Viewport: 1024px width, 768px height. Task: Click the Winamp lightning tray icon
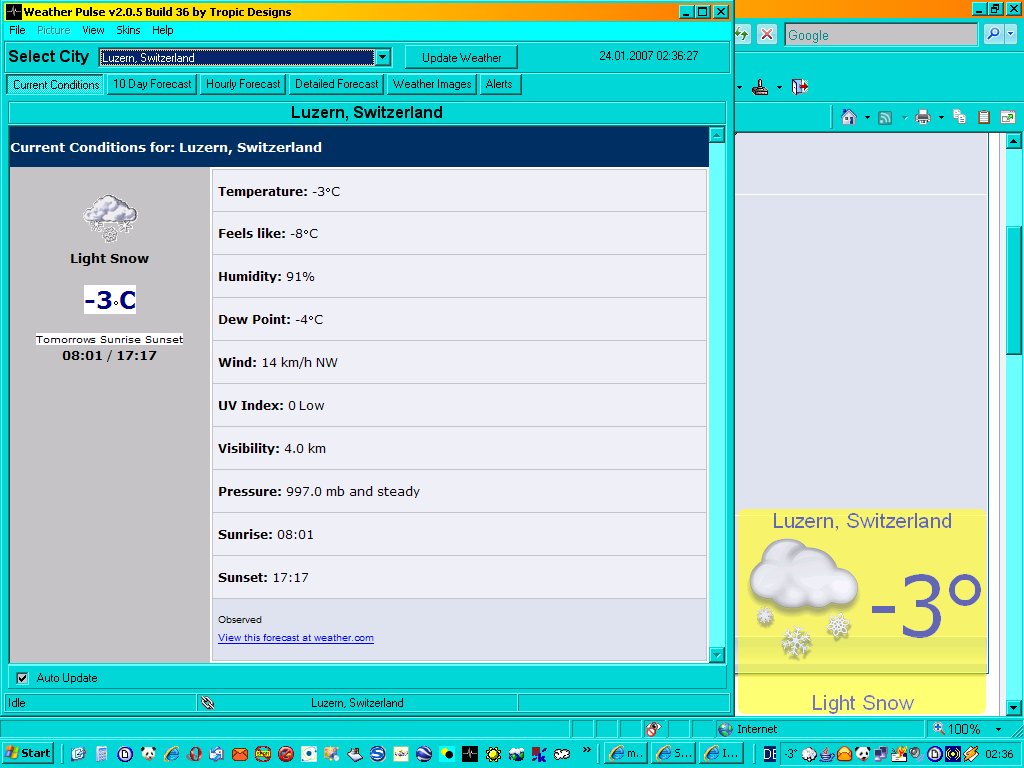pyautogui.click(x=970, y=754)
